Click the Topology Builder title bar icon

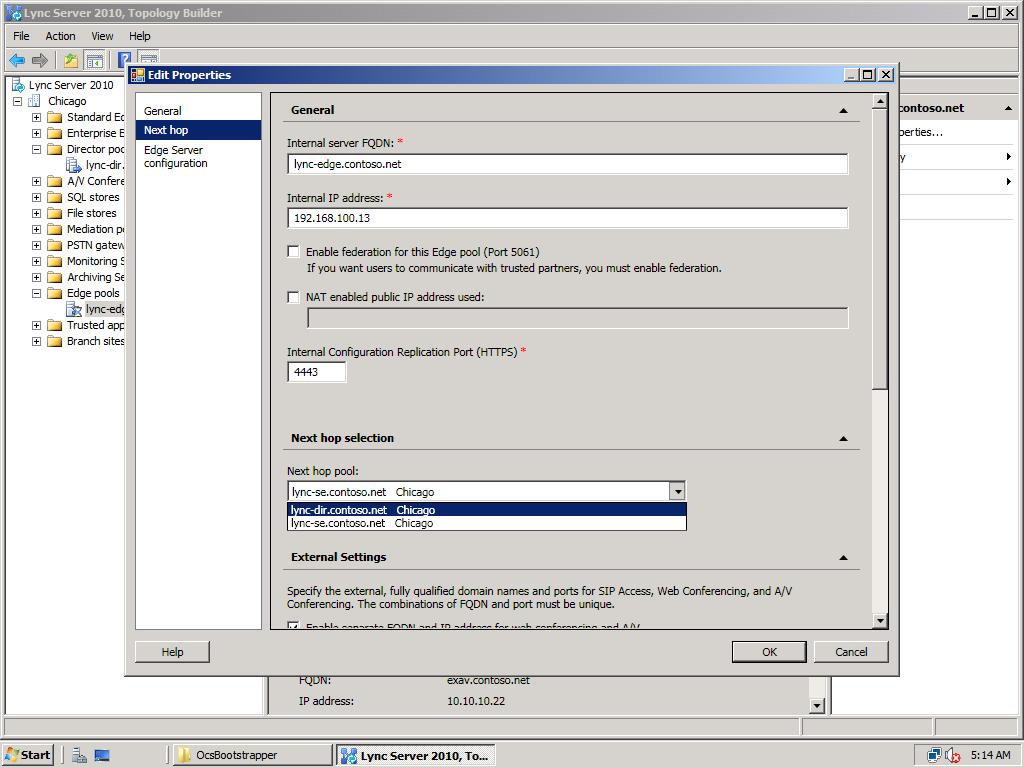13,12
